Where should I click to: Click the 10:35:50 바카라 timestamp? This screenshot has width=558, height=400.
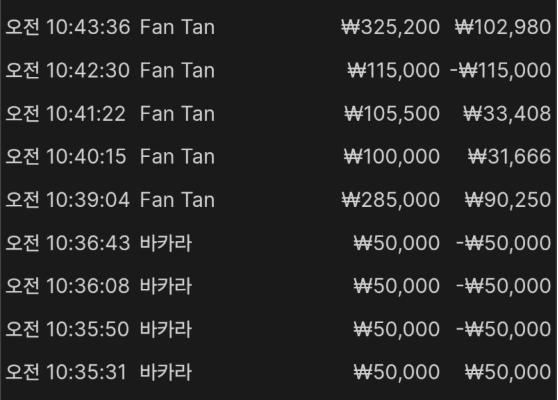(x=67, y=330)
